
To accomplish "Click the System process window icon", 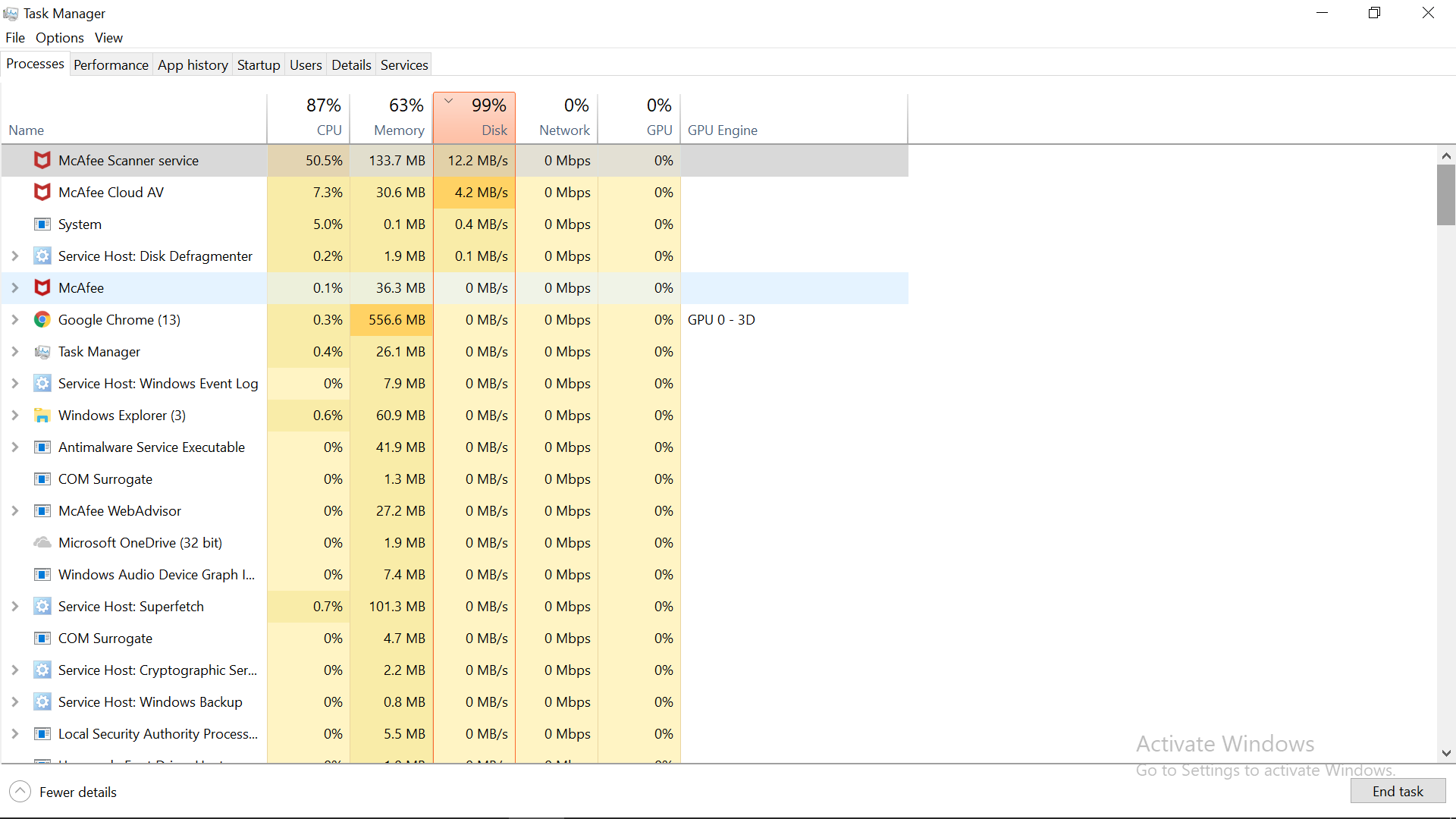I will click(42, 224).
